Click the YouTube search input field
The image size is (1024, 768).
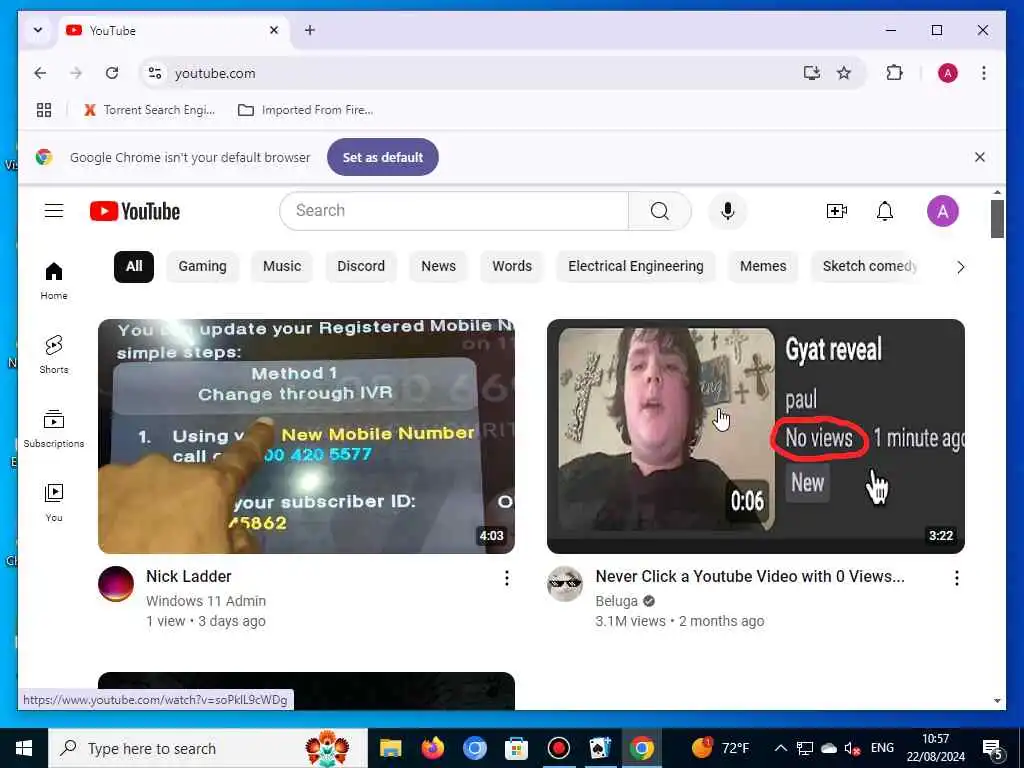454,211
